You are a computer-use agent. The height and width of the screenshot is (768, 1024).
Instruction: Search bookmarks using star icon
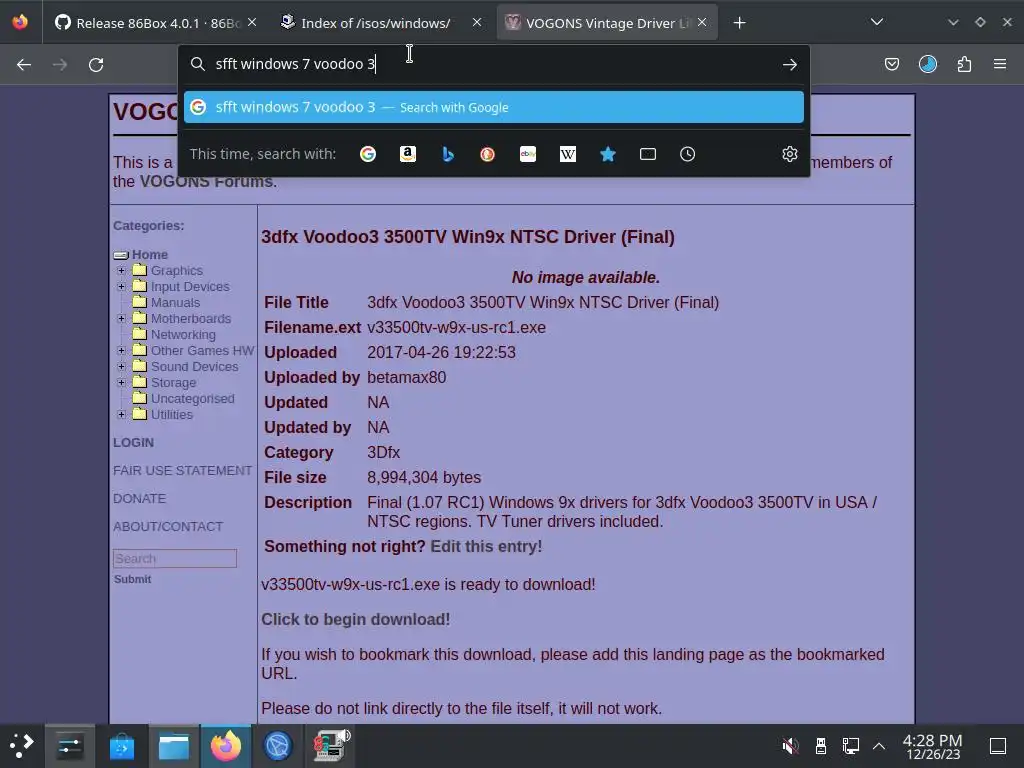[x=608, y=154]
